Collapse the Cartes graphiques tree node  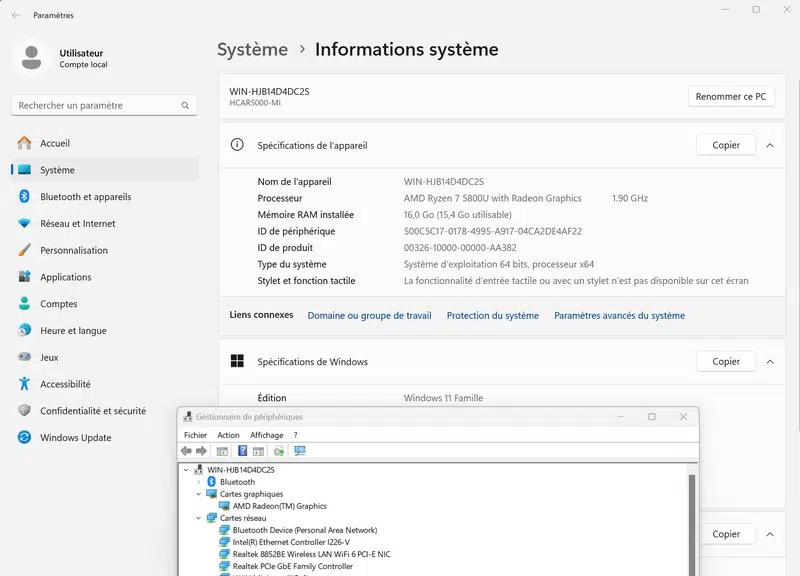(199, 494)
